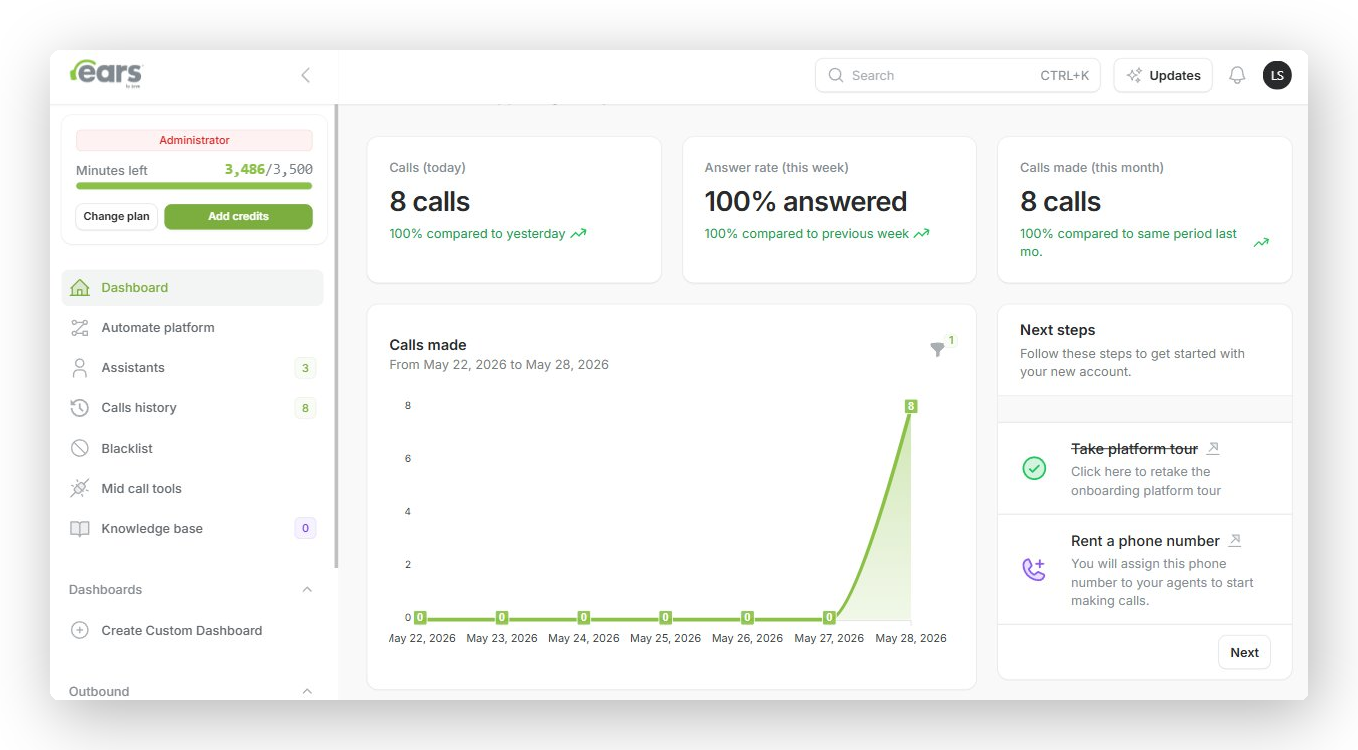Click the Mid call tools icon
The width and height of the screenshot is (1358, 750).
80,488
